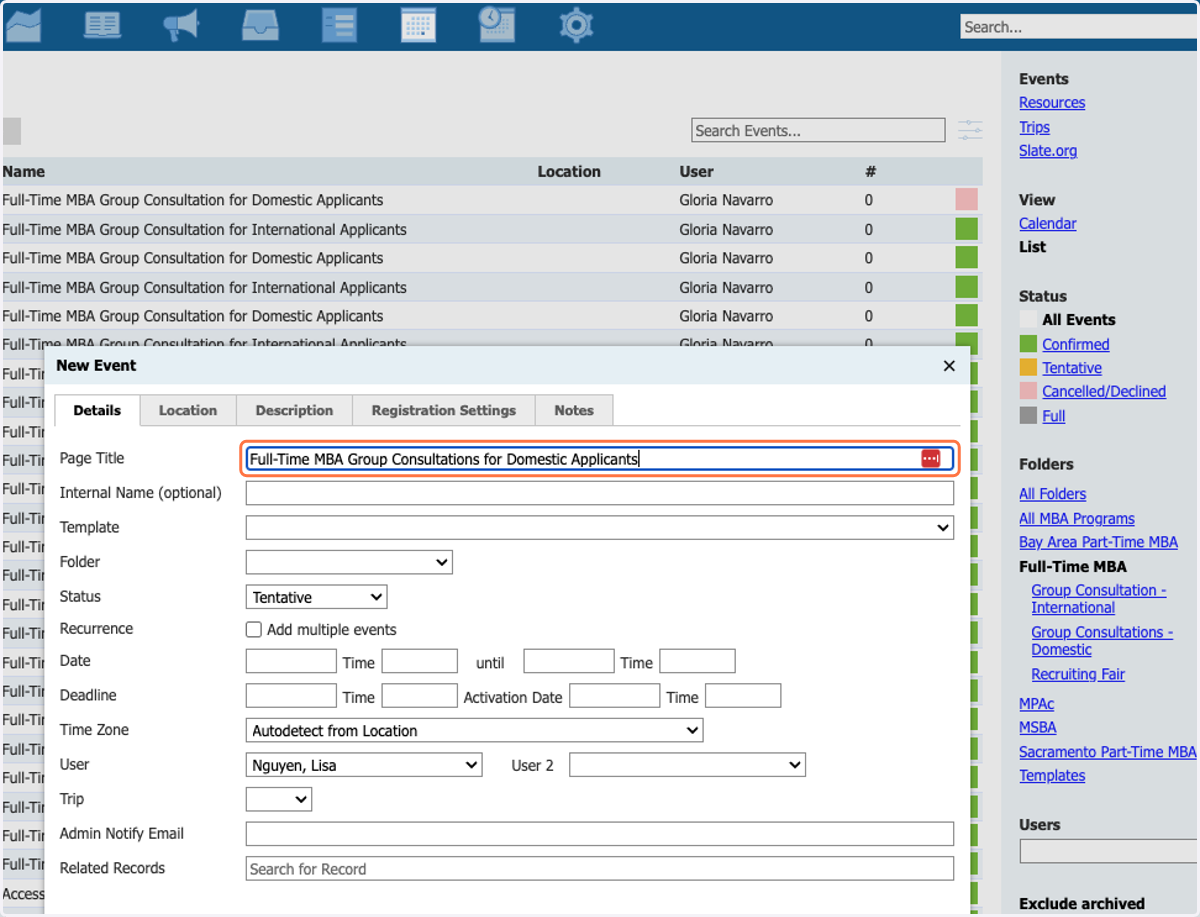Open Group Consultation - International subfolder
This screenshot has height=917, width=1200.
[1099, 599]
